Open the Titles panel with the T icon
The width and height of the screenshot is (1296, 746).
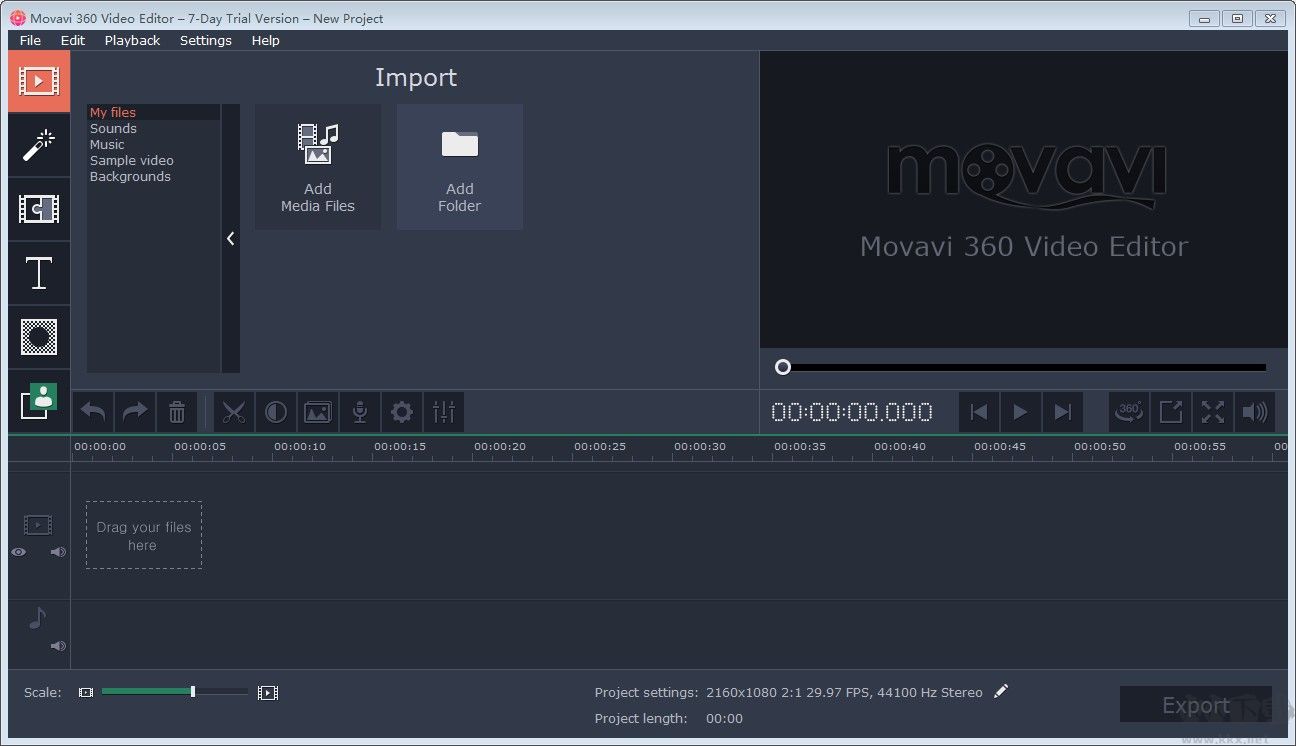pyautogui.click(x=38, y=273)
